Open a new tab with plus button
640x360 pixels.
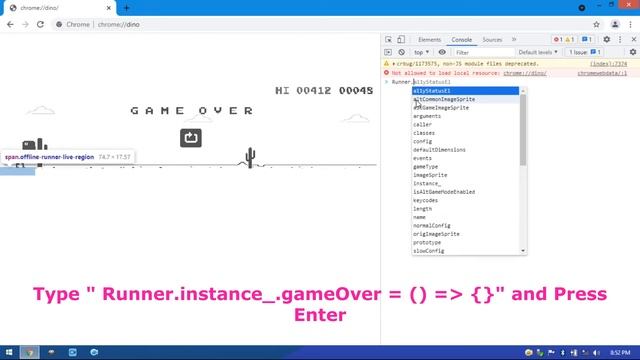[x=126, y=8]
